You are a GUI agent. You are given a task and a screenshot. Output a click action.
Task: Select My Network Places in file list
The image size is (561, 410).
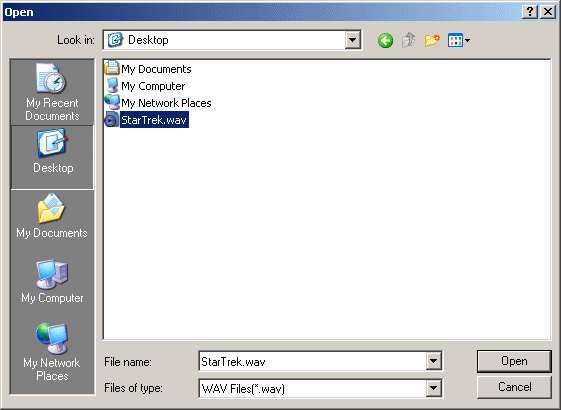158,103
